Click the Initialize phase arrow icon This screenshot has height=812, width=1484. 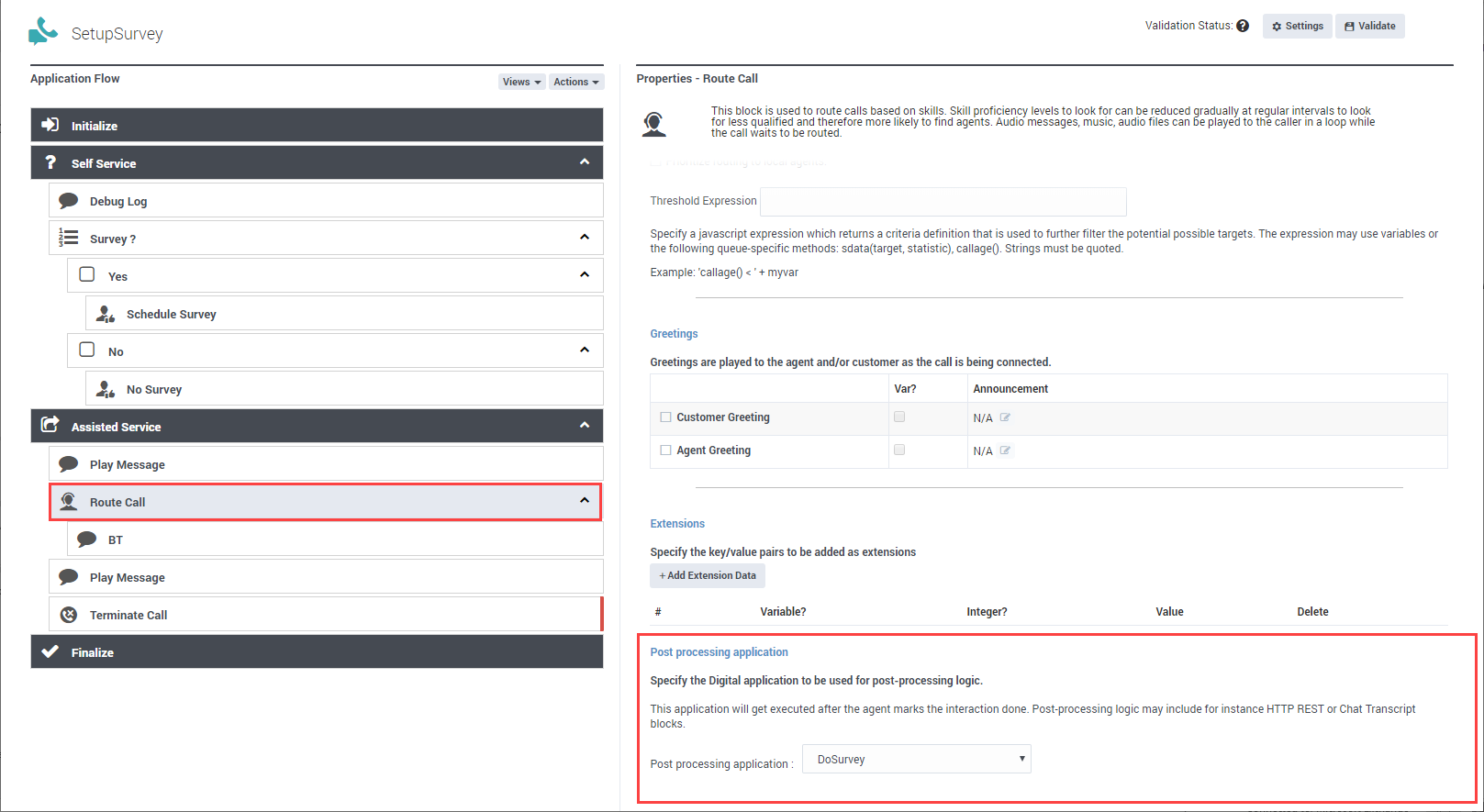[50, 125]
